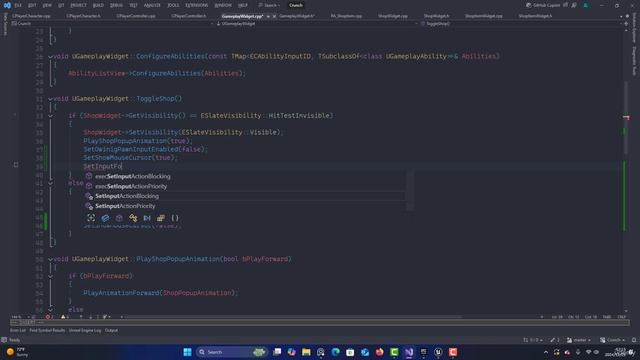Click the TABS indentation indicator

(607, 317)
